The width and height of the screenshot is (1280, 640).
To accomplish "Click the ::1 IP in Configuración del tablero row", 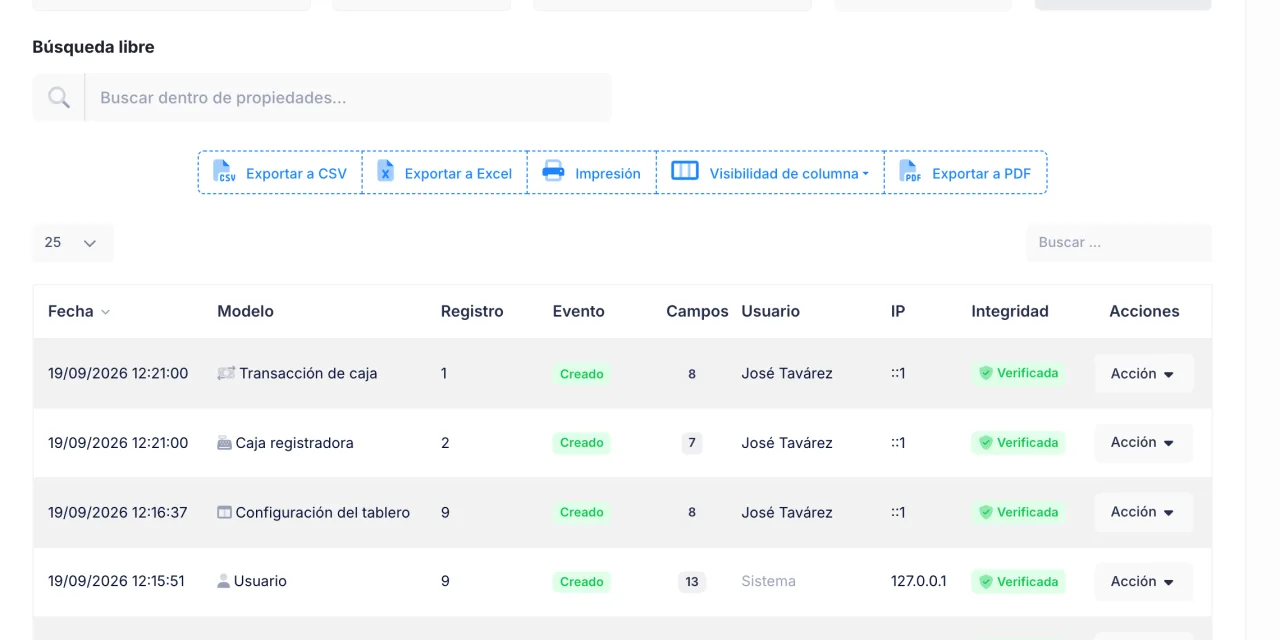I will pyautogui.click(x=898, y=512).
